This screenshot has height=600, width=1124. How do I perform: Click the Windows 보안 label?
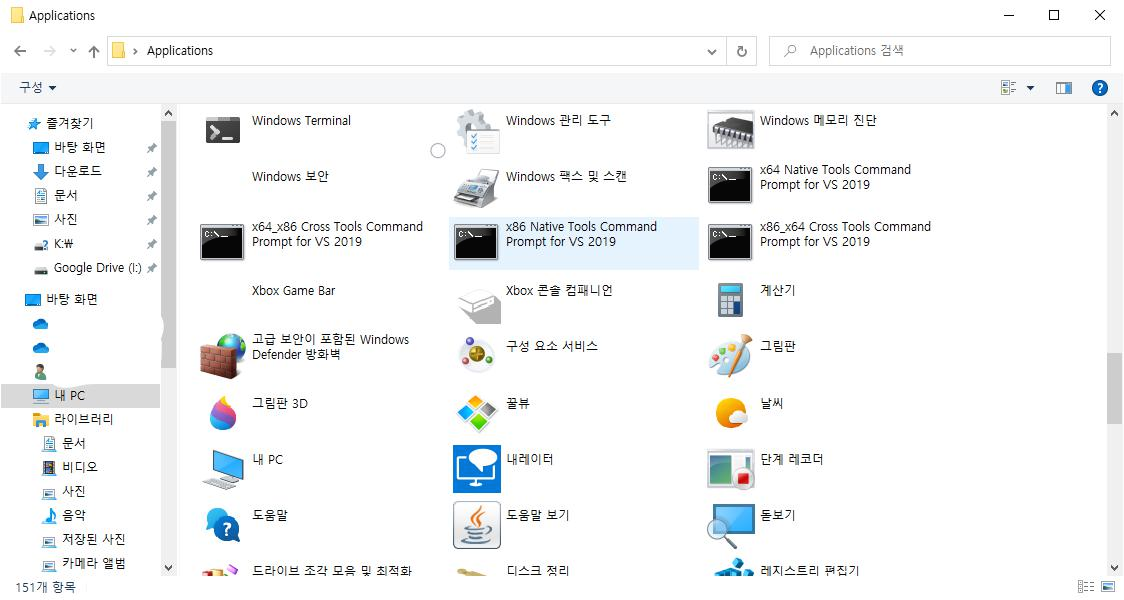(290, 176)
